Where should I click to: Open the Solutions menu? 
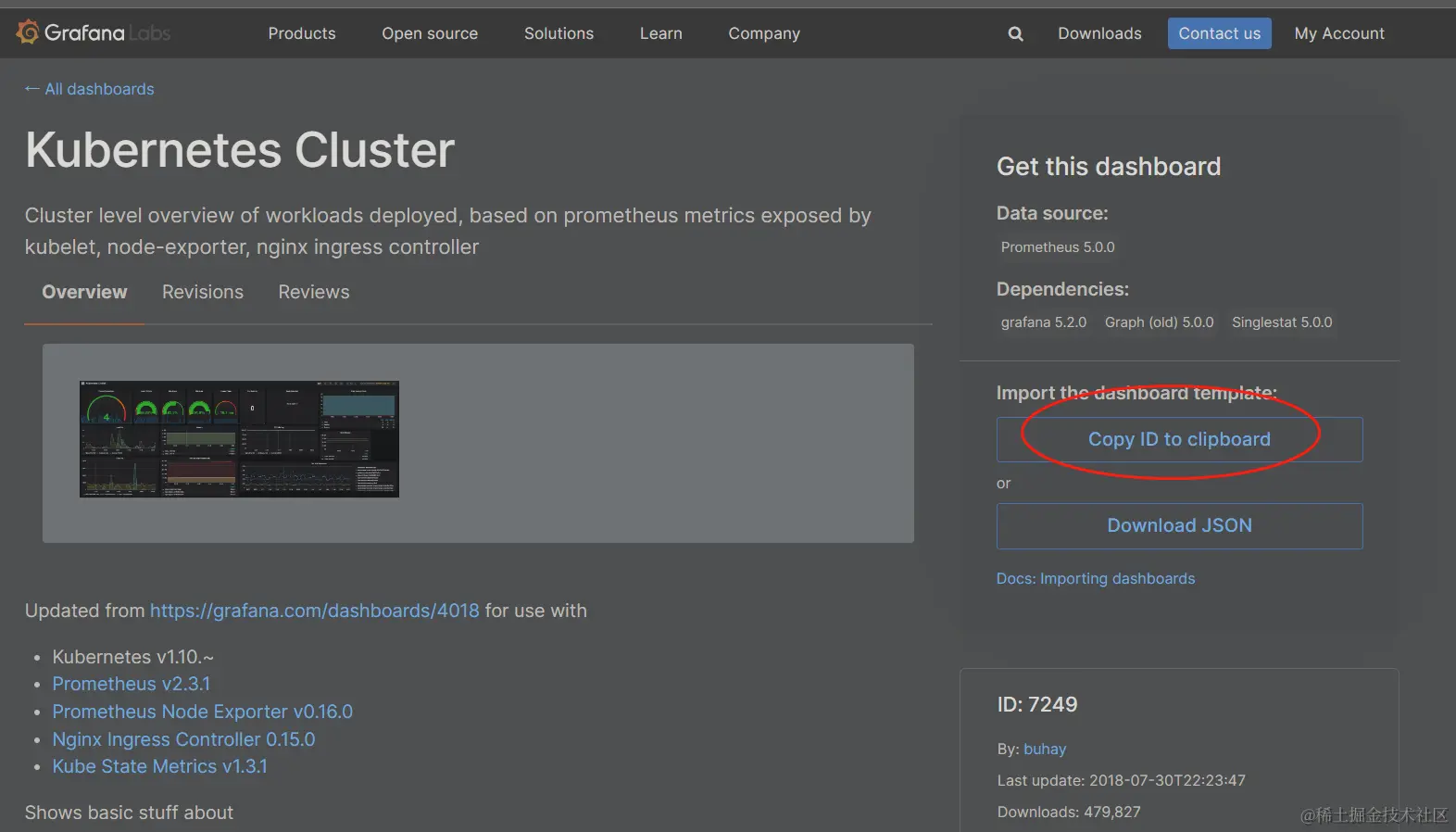click(x=559, y=33)
